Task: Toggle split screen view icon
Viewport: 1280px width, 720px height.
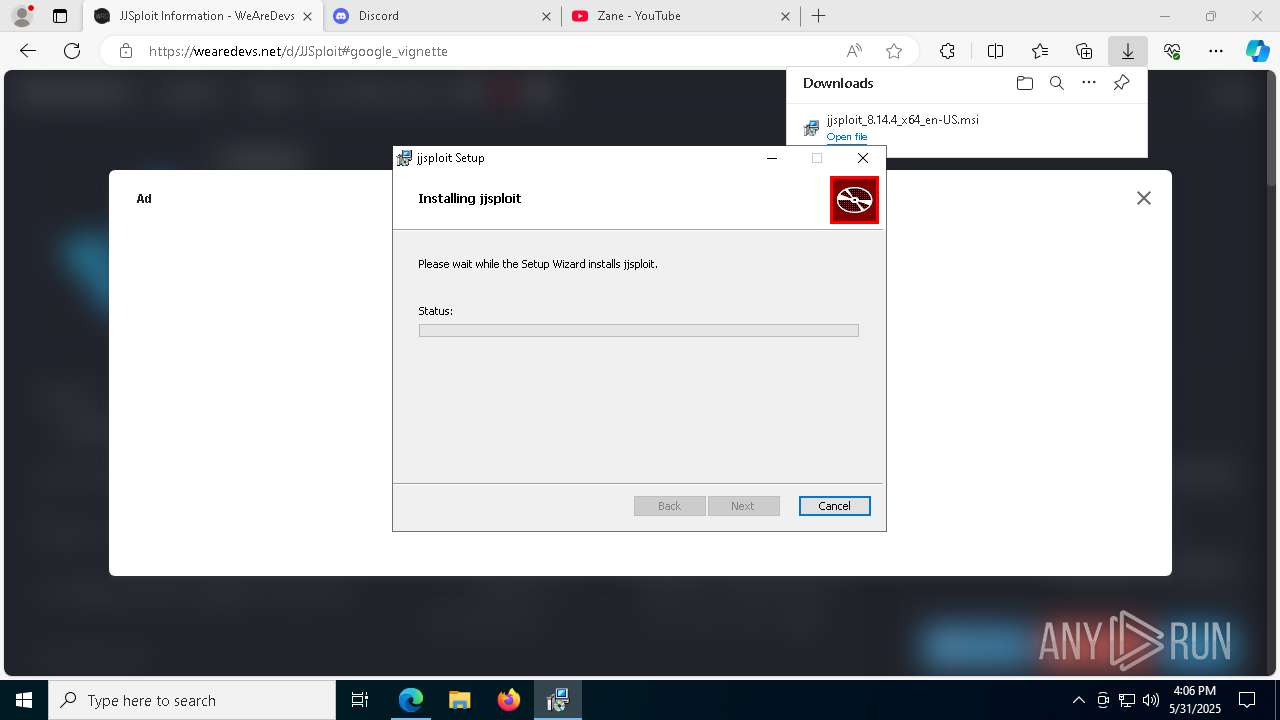Action: 996,51
